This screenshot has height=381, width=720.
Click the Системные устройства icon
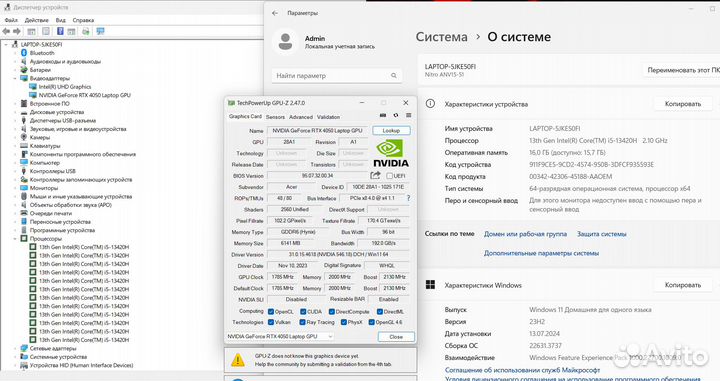(x=24, y=357)
